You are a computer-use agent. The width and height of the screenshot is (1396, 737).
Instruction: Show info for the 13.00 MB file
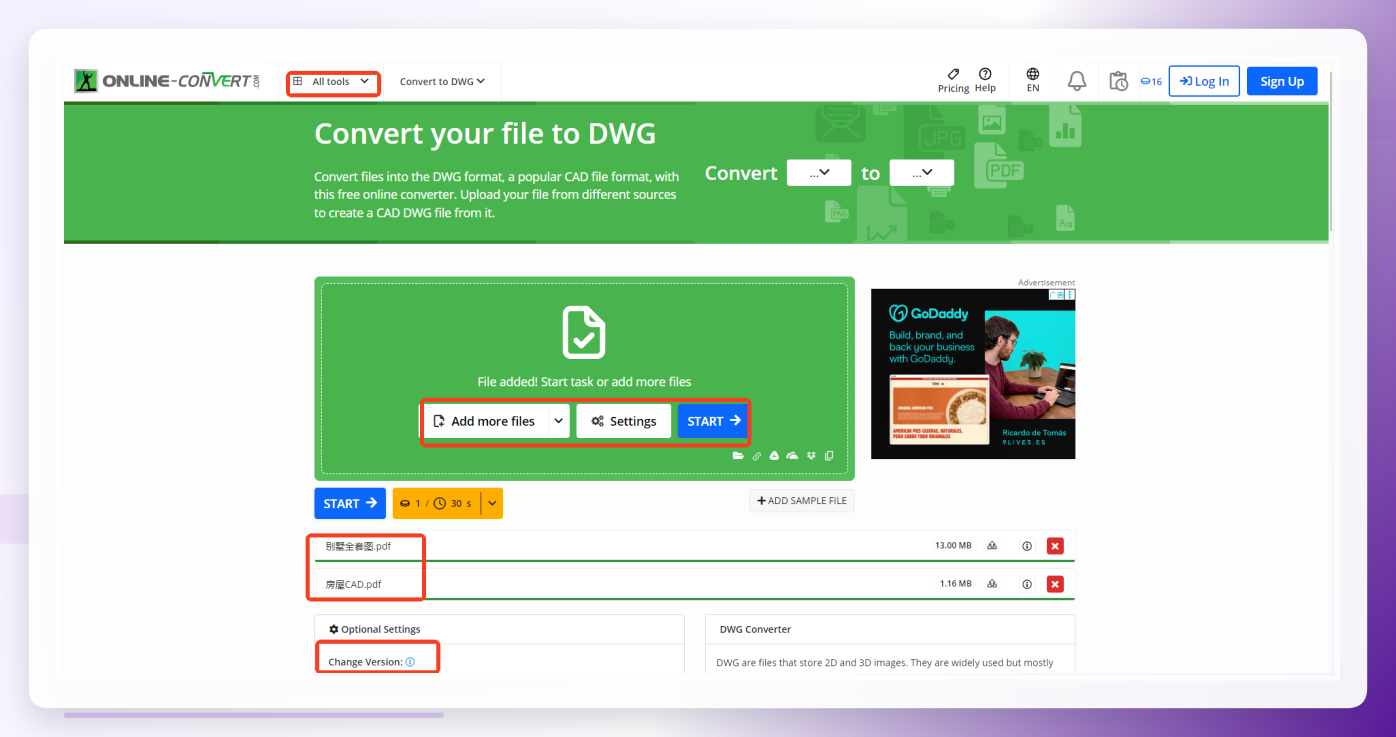1027,546
